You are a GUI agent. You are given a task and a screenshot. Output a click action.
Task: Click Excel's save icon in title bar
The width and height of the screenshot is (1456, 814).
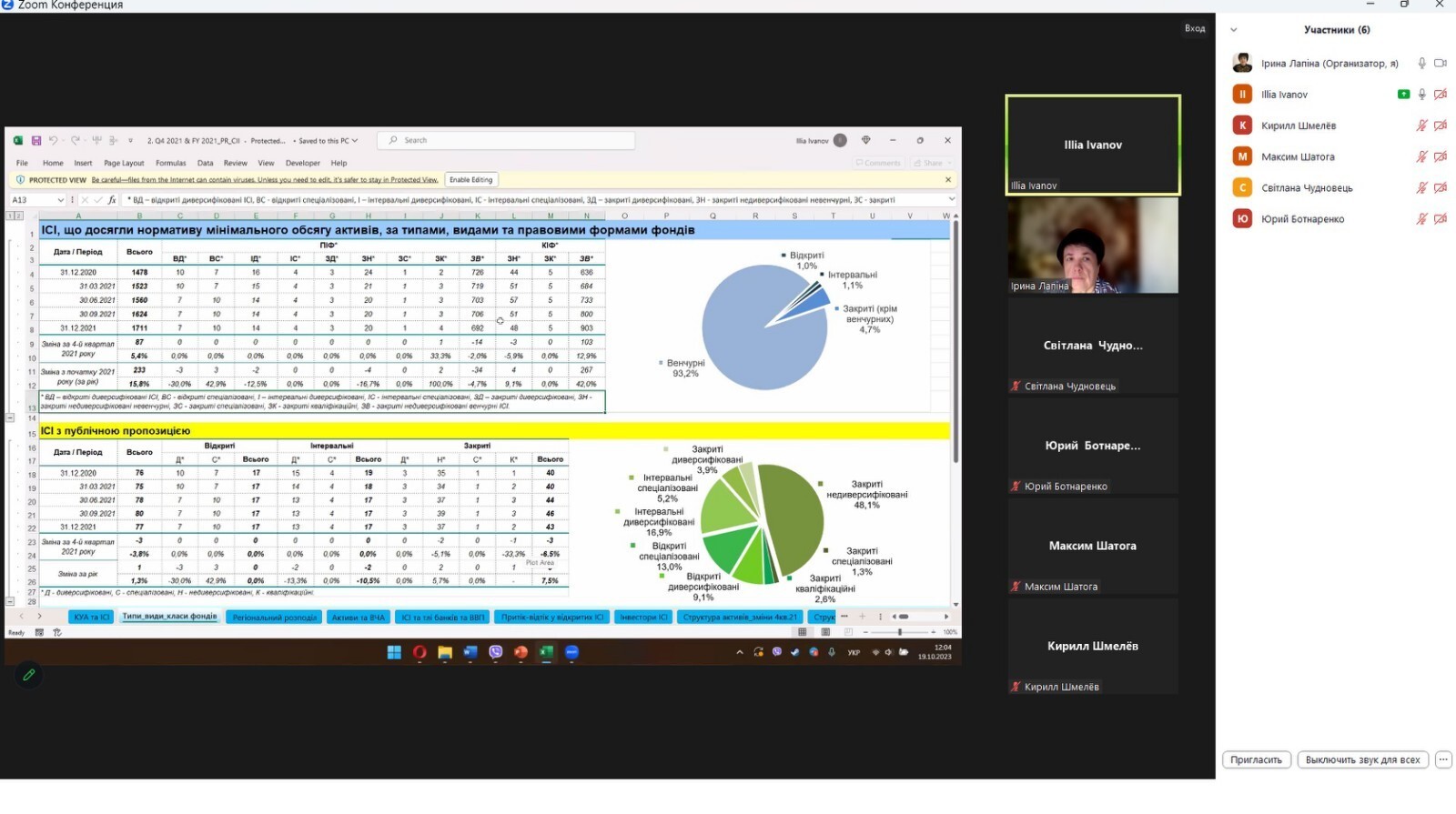click(x=36, y=141)
